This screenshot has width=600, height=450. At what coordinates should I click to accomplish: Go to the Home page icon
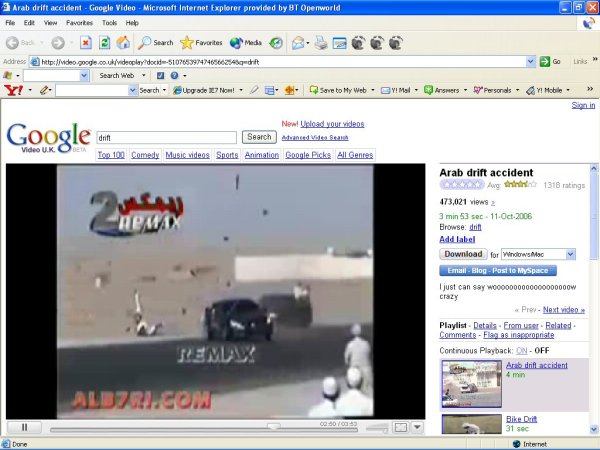122,43
